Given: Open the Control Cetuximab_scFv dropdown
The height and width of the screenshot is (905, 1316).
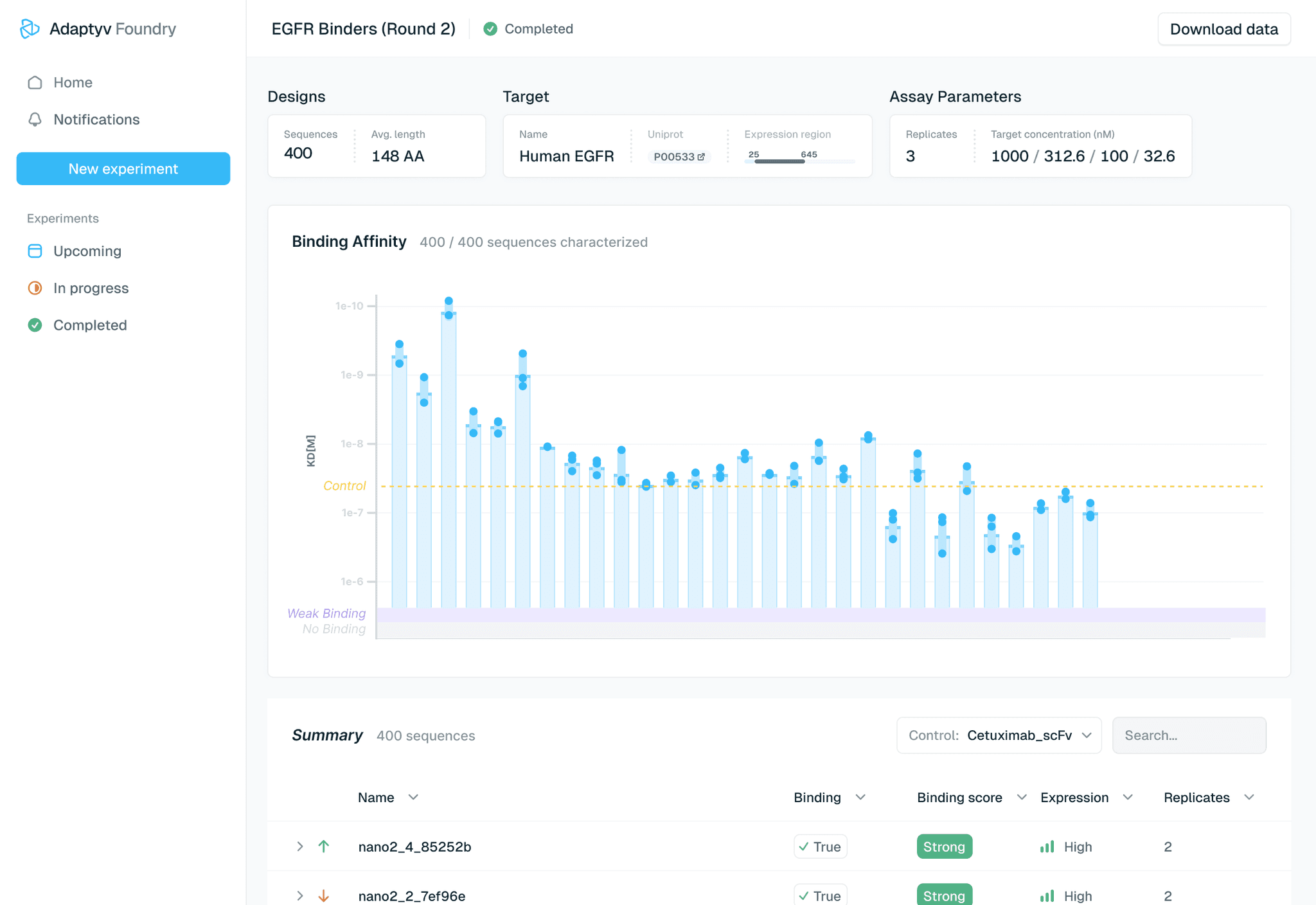Looking at the screenshot, I should tap(999, 735).
